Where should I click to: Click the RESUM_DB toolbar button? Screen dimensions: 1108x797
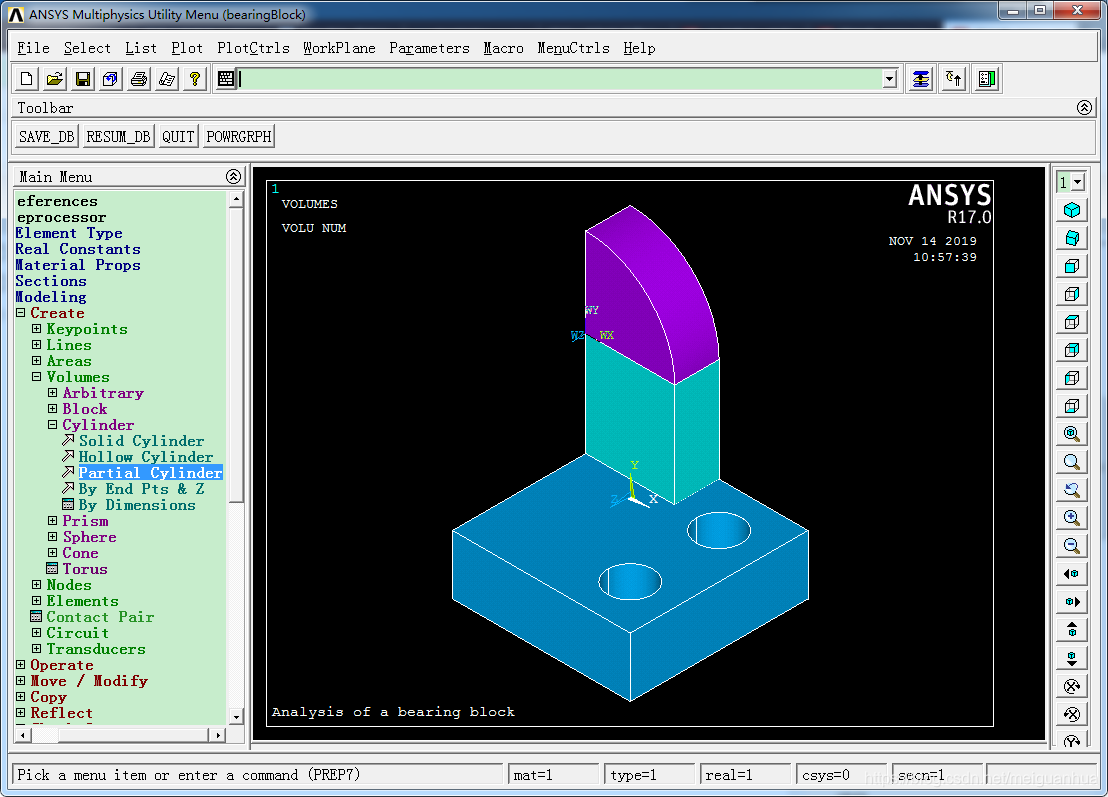118,136
